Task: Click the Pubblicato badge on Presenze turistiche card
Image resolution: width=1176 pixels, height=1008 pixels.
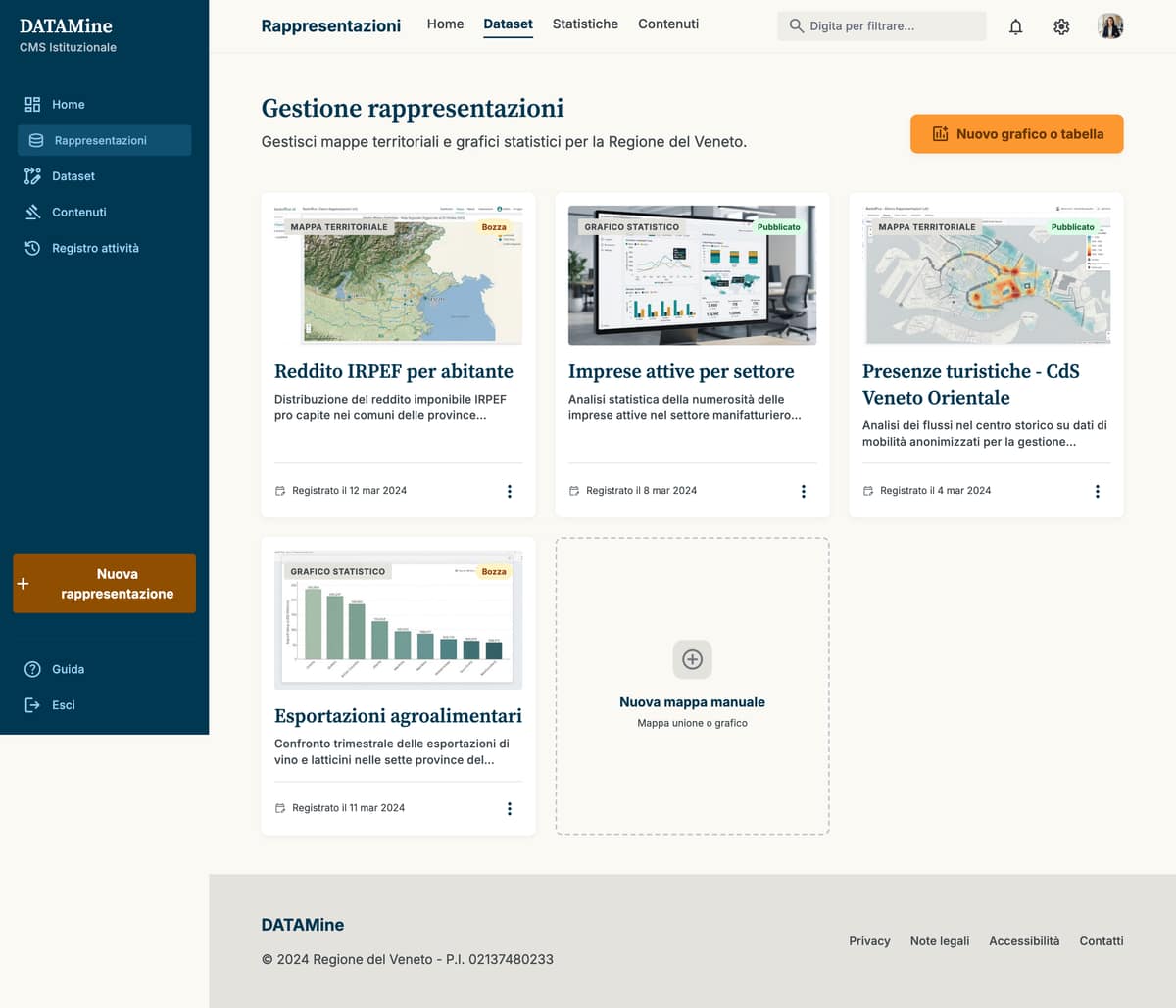Action: pos(1073,227)
